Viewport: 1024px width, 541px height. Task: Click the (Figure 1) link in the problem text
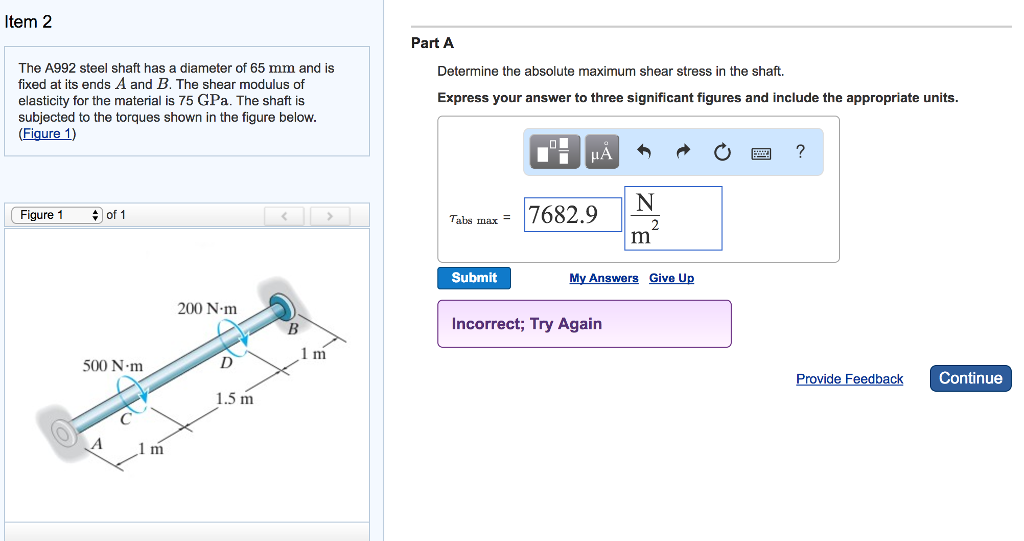[47, 134]
